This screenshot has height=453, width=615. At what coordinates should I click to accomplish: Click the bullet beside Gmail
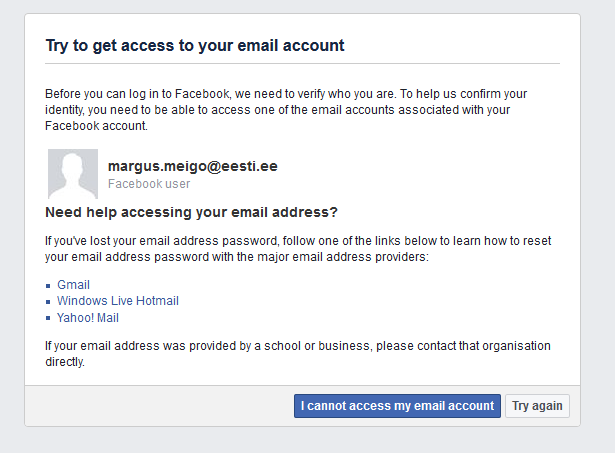(49, 286)
